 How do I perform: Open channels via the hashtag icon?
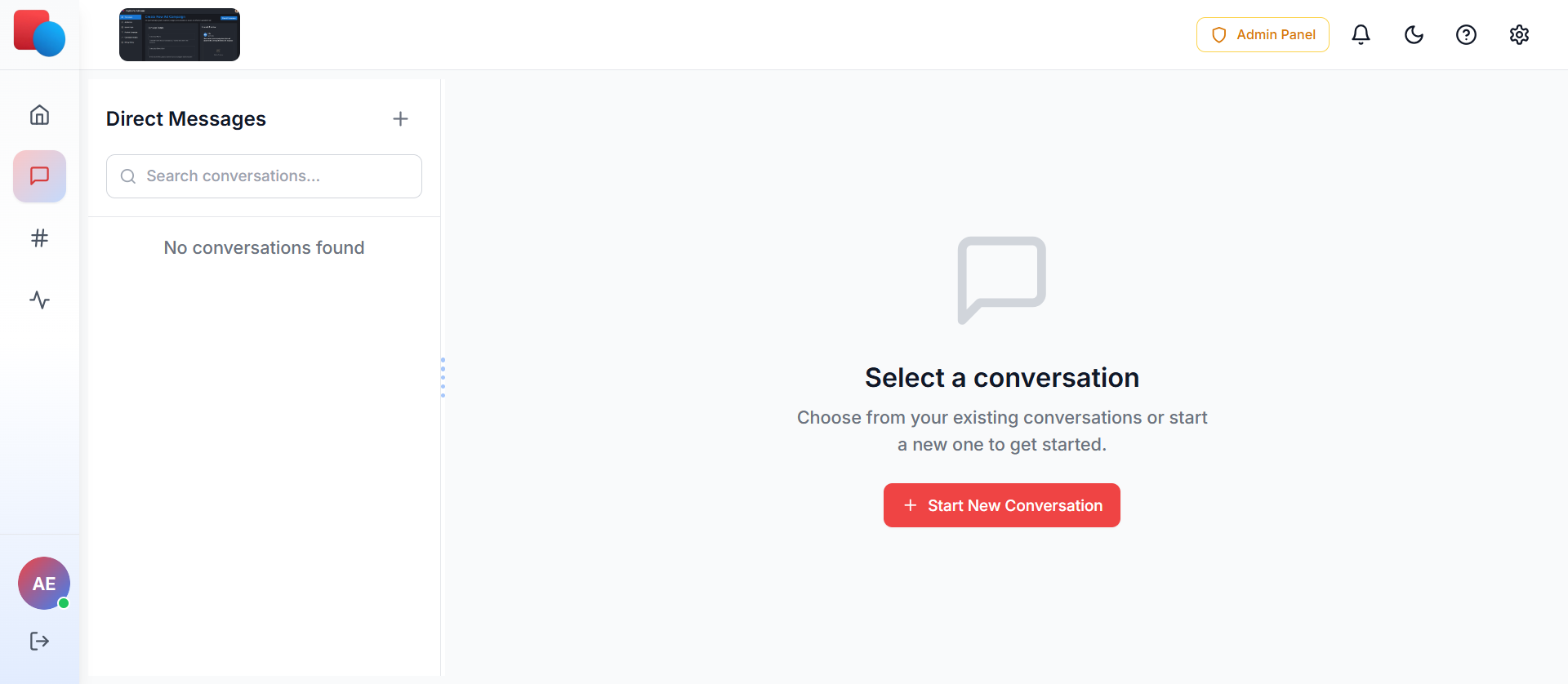click(39, 238)
